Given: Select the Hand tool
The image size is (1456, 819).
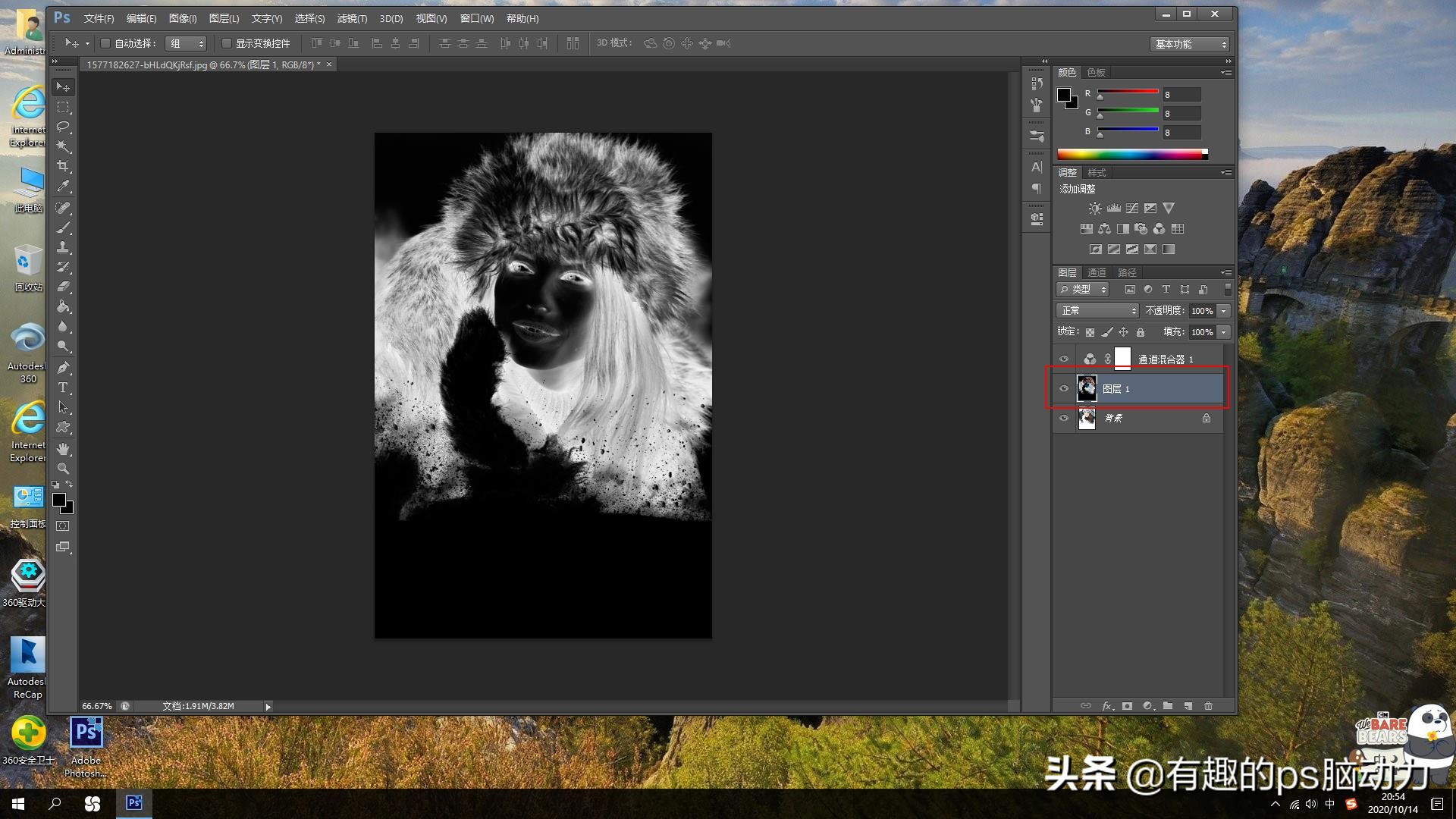Looking at the screenshot, I should [63, 449].
